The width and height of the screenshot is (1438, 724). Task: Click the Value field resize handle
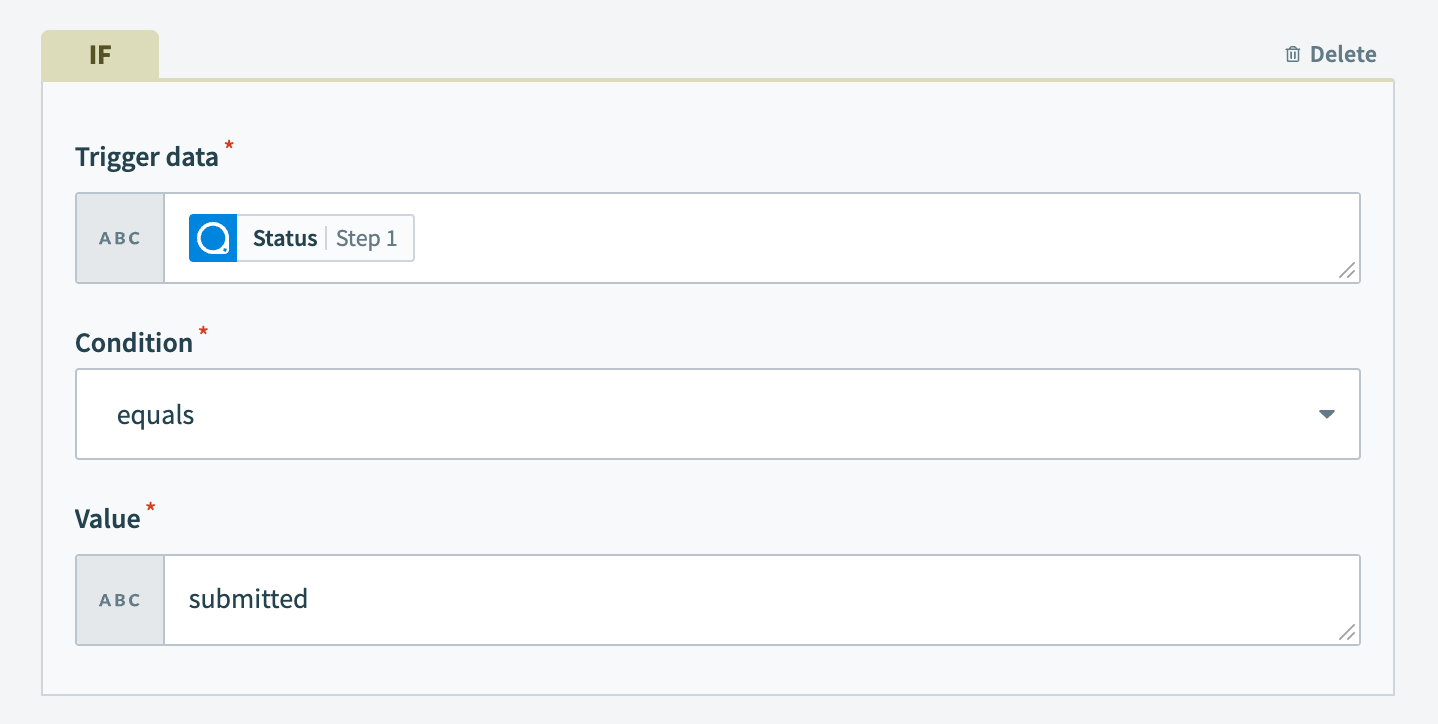(x=1347, y=632)
